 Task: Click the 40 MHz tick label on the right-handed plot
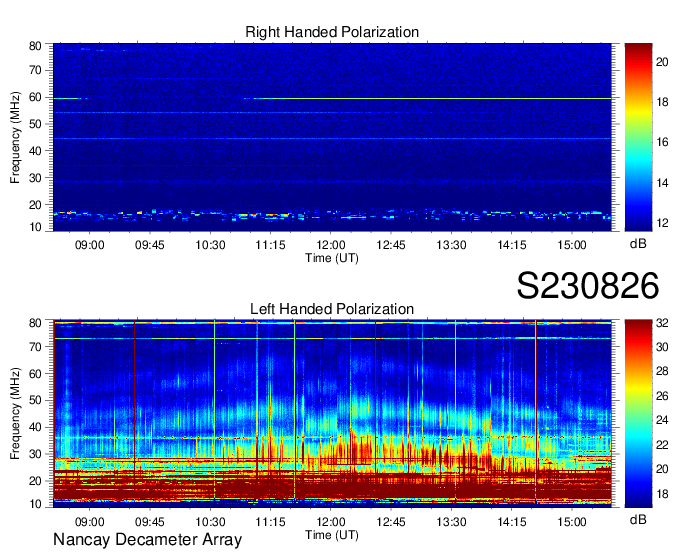35,151
